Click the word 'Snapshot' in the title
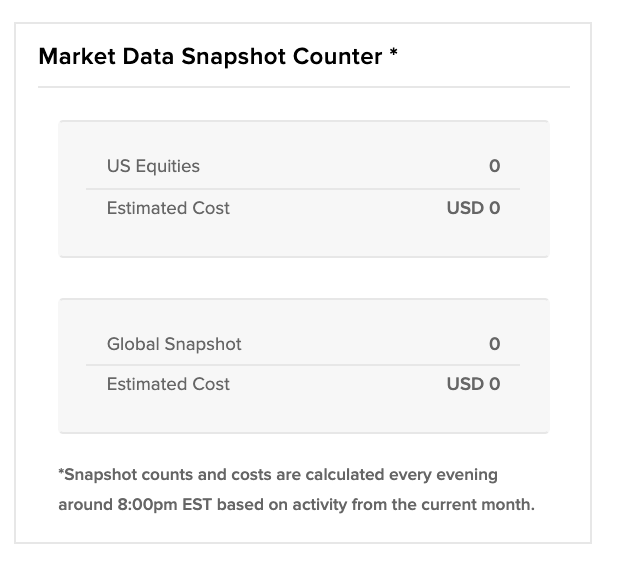Image resolution: width=622 pixels, height=568 pixels. (234, 57)
